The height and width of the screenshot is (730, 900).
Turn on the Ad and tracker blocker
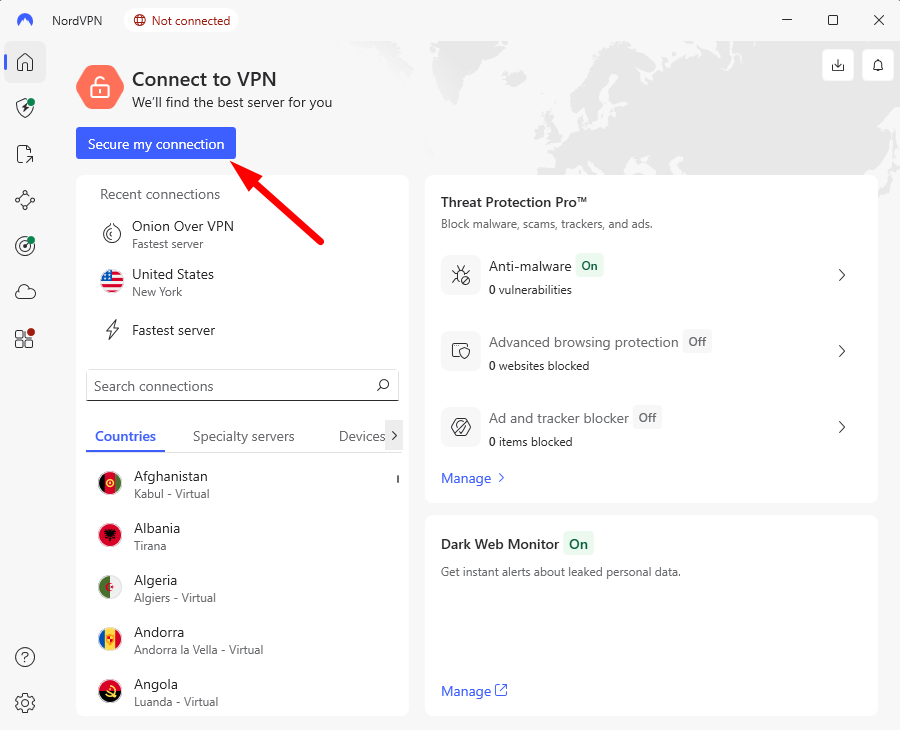point(647,417)
